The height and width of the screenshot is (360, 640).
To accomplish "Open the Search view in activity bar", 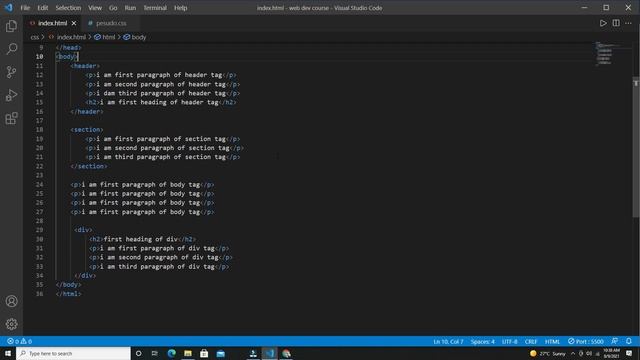I will [x=11, y=49].
